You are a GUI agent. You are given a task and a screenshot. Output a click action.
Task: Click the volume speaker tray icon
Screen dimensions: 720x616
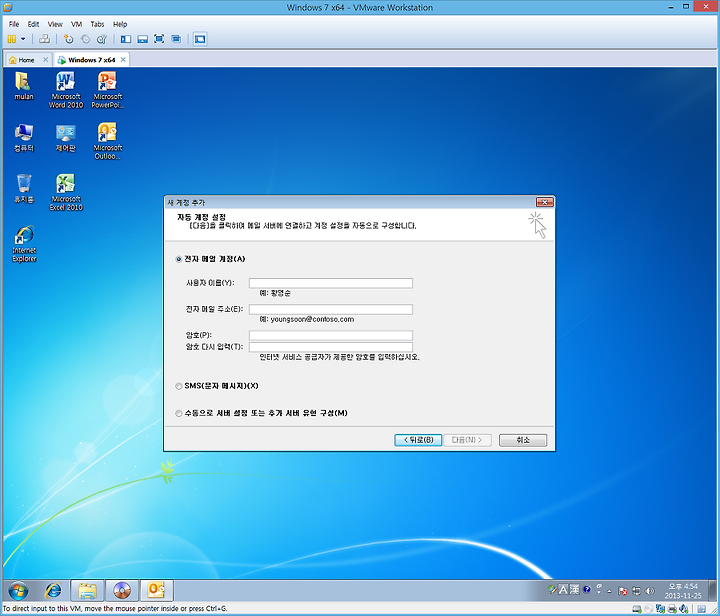650,591
